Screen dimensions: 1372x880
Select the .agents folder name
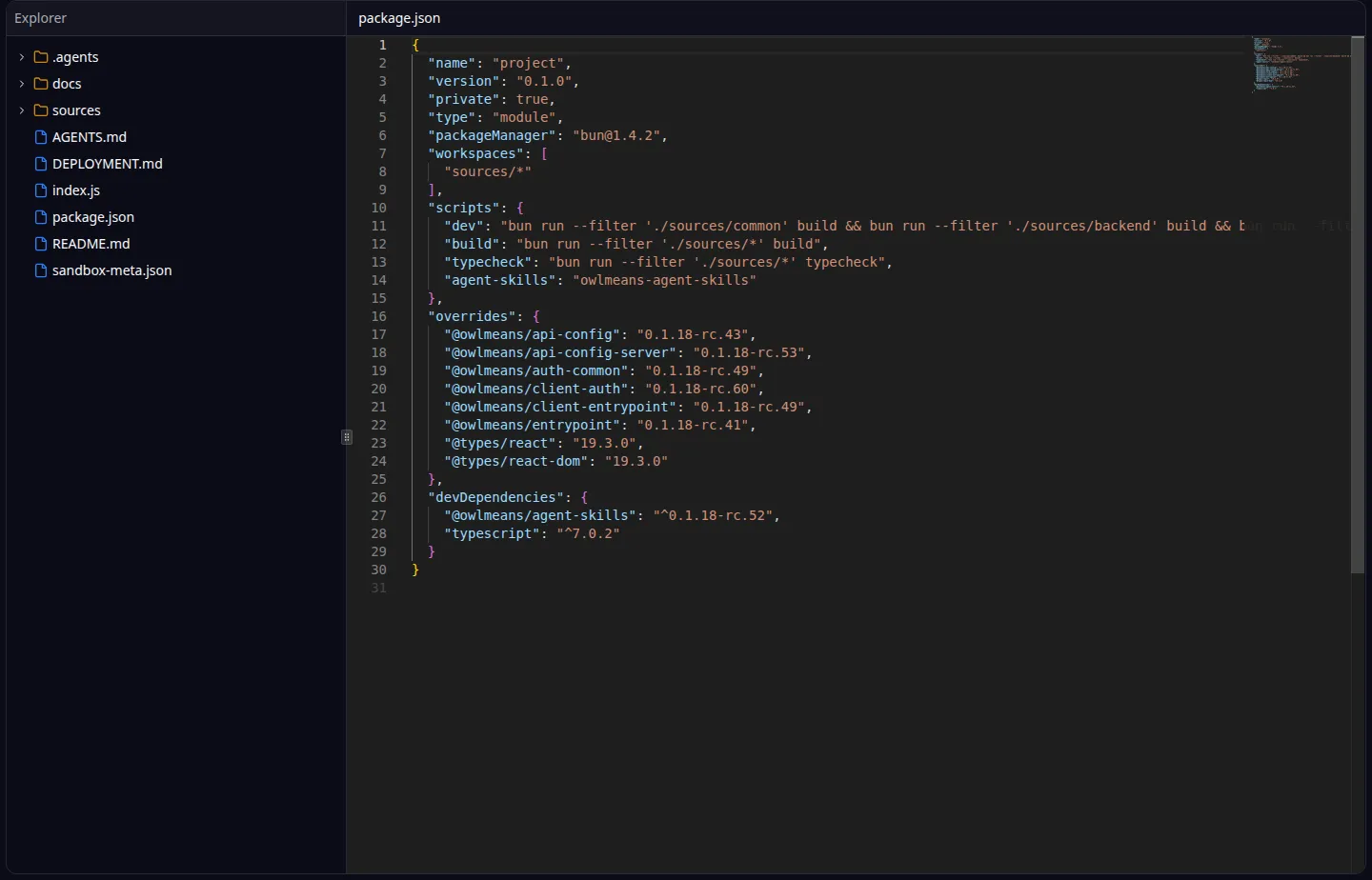pos(75,57)
